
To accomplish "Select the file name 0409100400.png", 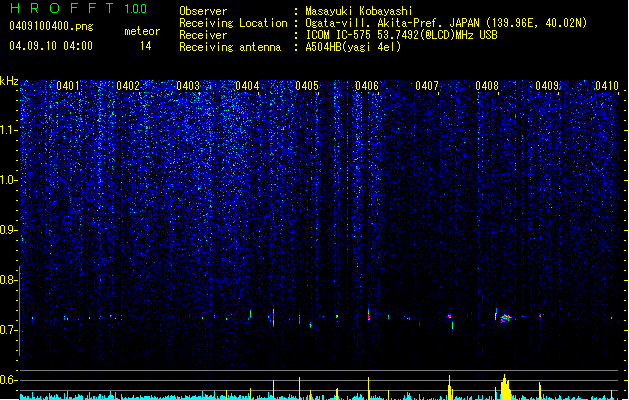I will (51, 26).
